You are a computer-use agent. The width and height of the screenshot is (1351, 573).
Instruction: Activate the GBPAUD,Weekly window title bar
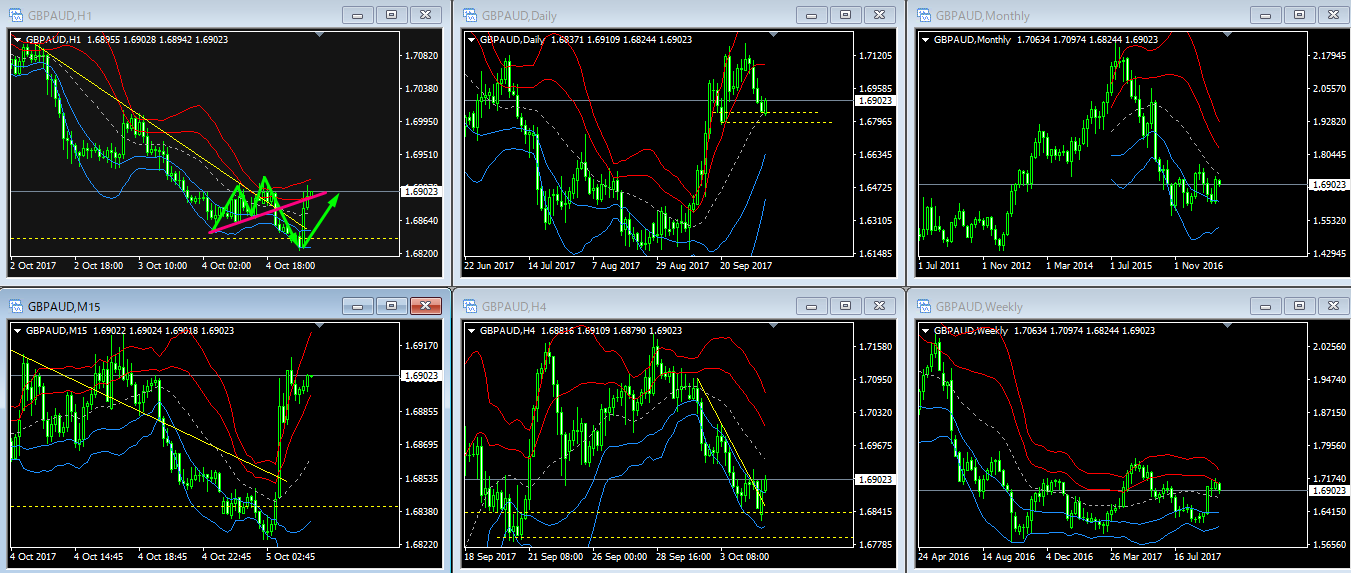coord(1100,306)
